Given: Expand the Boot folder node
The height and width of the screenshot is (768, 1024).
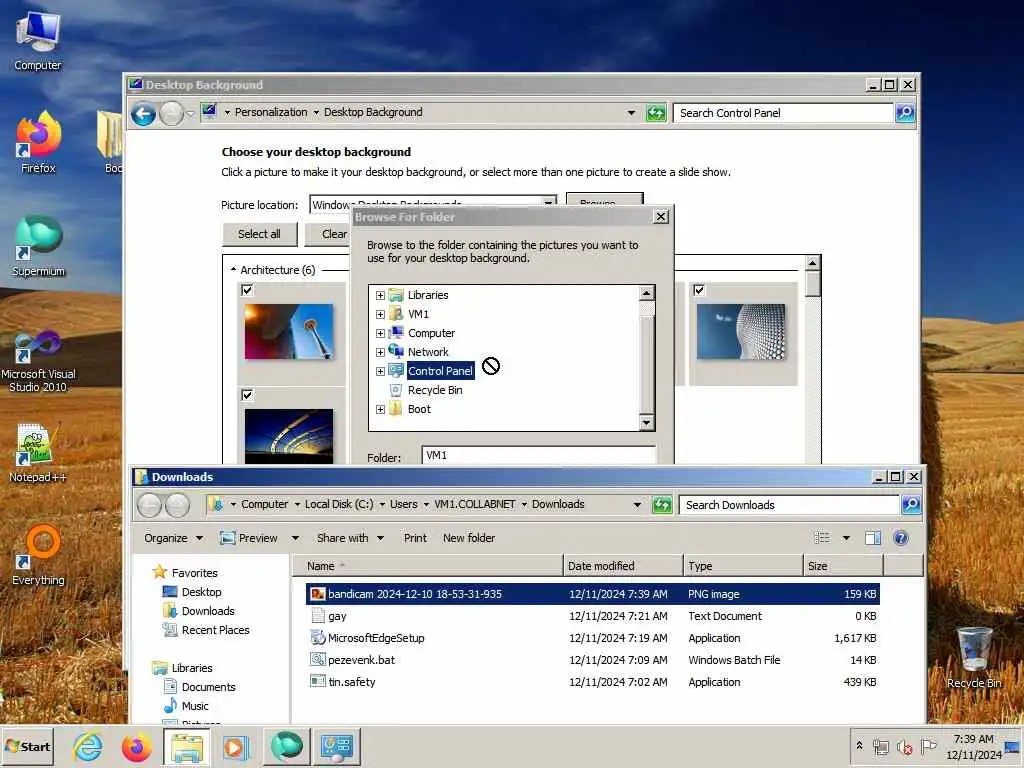Looking at the screenshot, I should (x=380, y=409).
